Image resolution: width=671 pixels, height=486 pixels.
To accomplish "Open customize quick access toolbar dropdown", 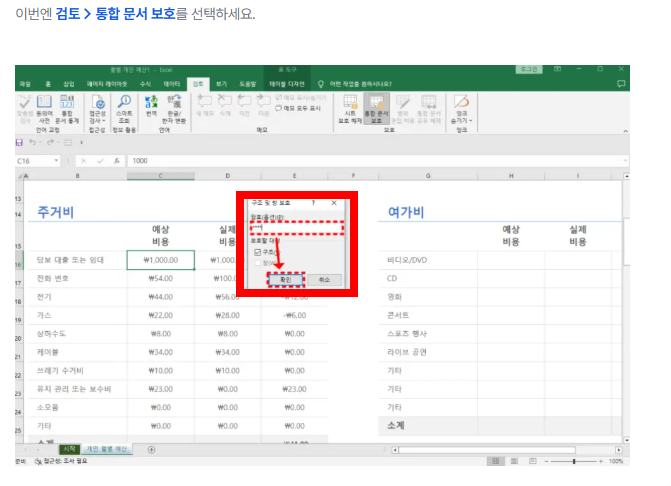I will [81, 142].
